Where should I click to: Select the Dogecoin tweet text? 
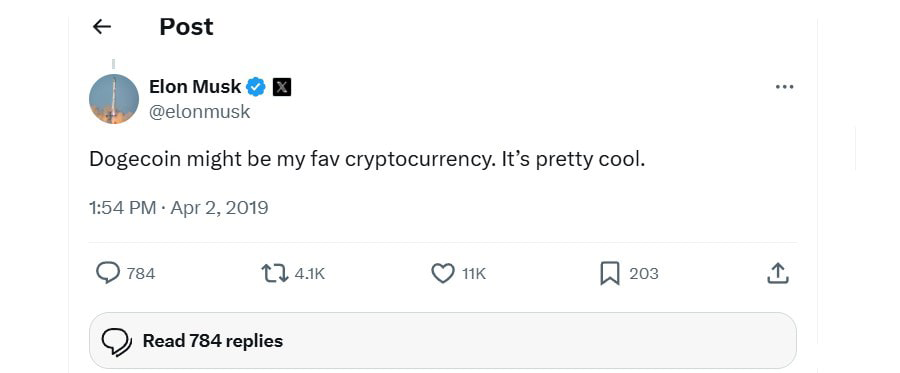click(367, 160)
